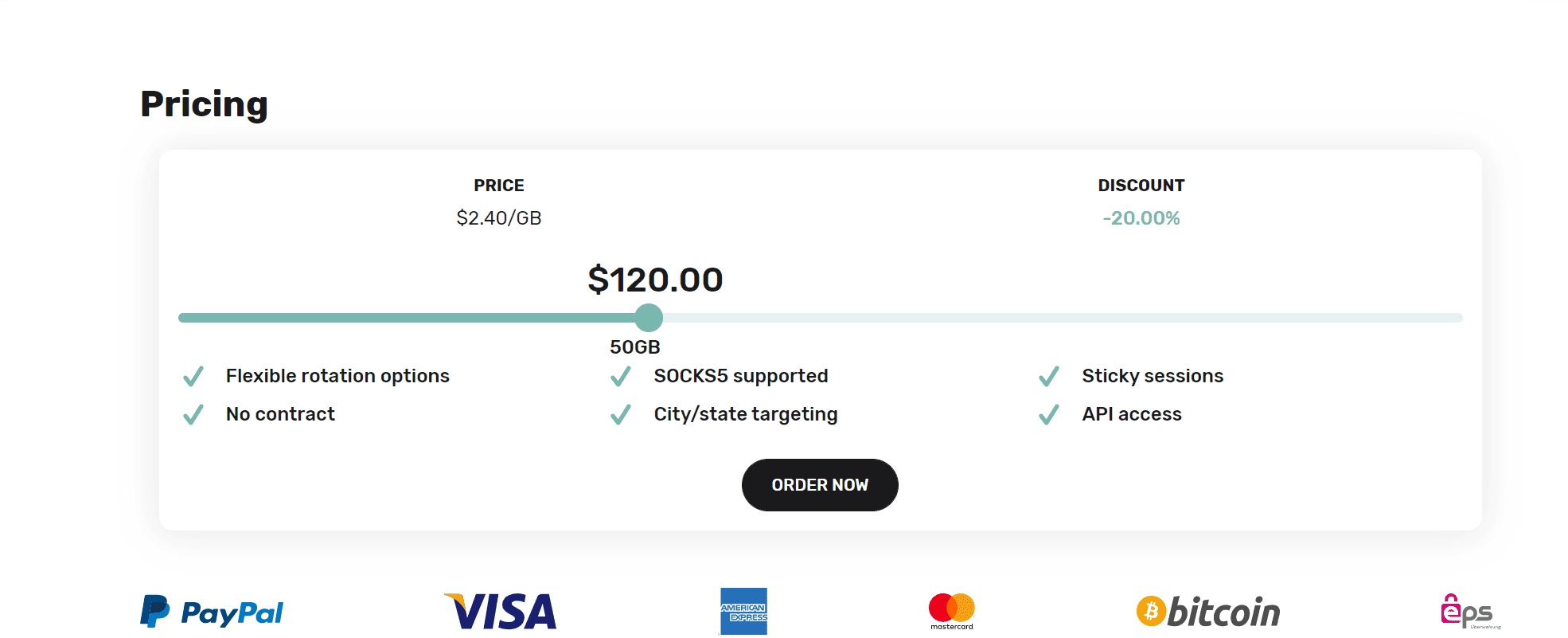The height and width of the screenshot is (638, 1568).
Task: Click the $2.40/GB price value
Action: tap(499, 218)
